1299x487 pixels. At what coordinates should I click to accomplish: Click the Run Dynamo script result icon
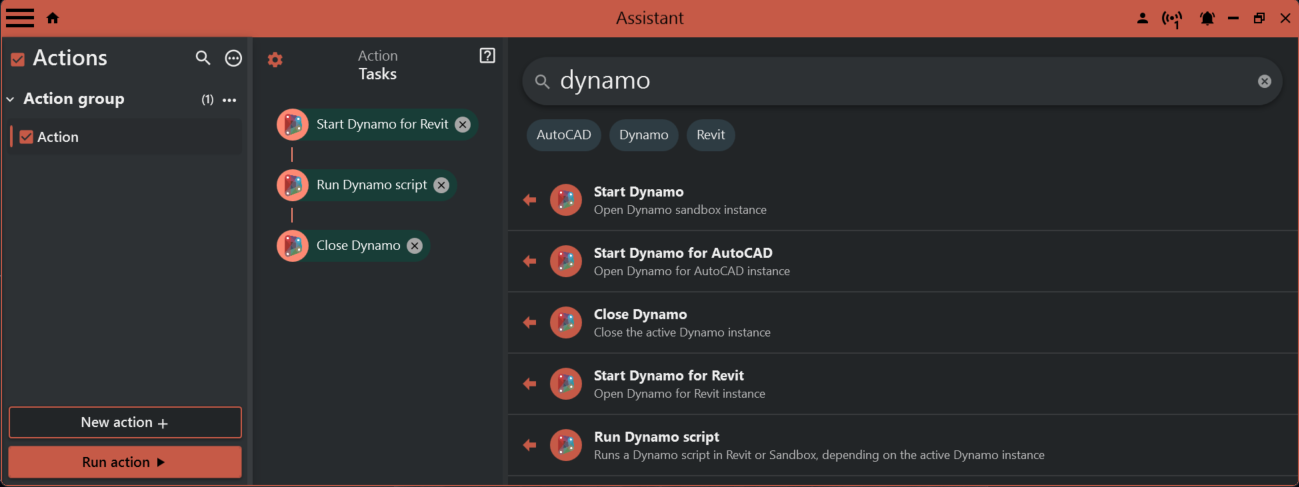pyautogui.click(x=566, y=445)
